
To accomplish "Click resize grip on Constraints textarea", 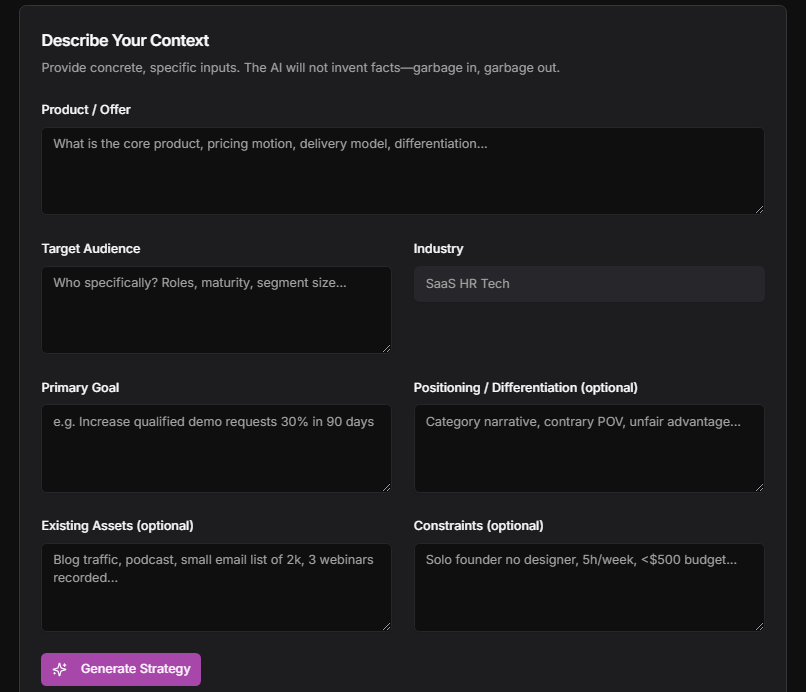I will 759,624.
